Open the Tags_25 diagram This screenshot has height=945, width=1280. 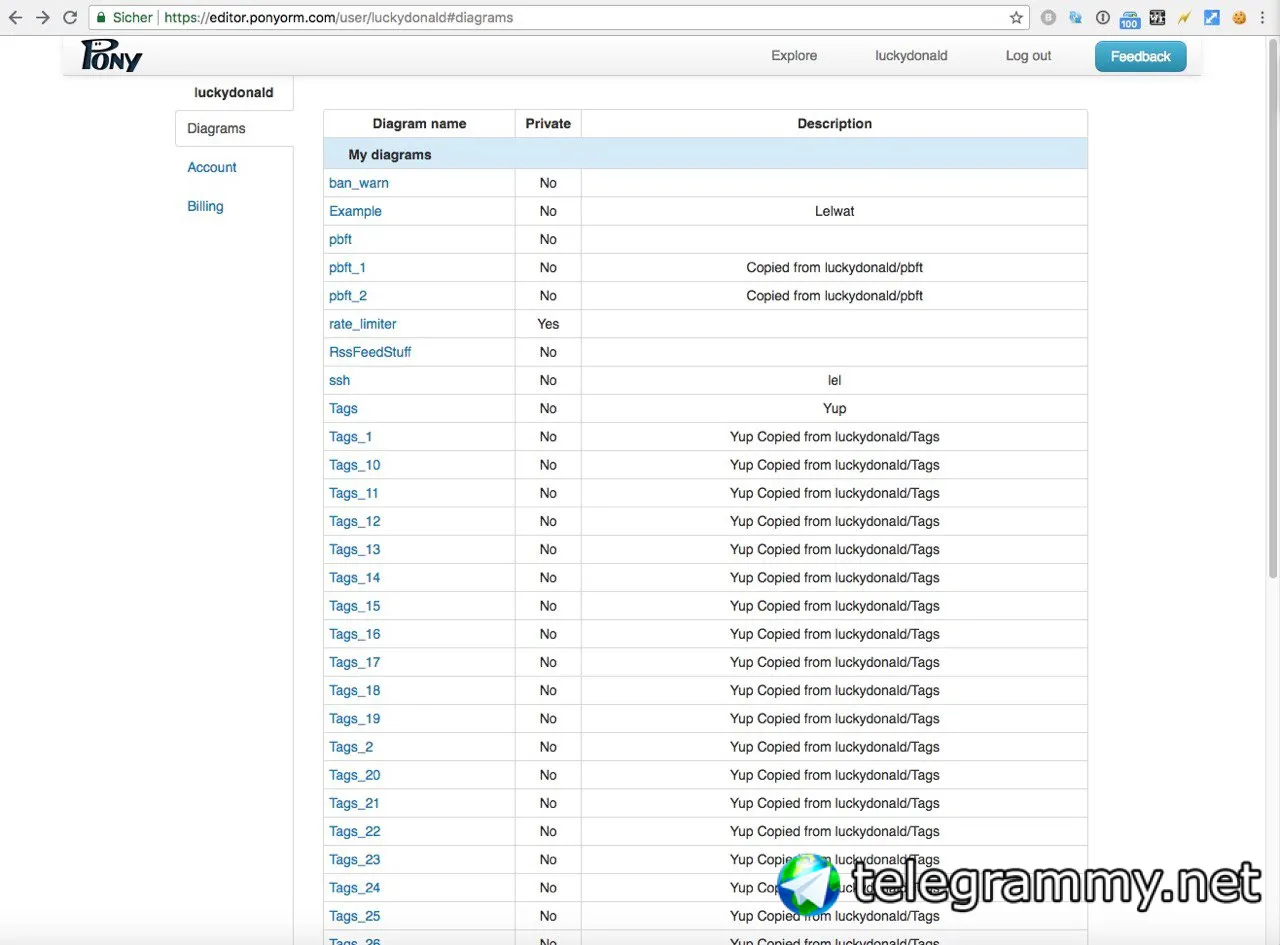(355, 916)
